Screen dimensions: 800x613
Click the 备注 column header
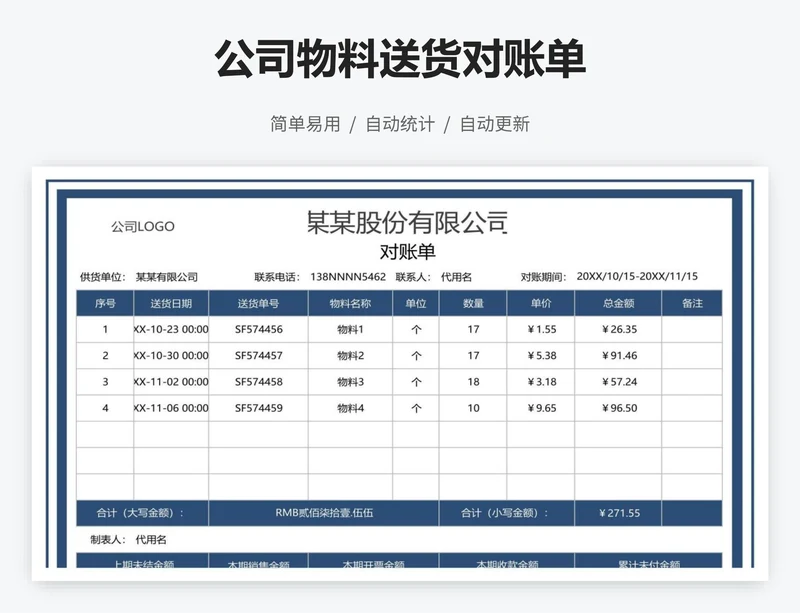point(692,303)
